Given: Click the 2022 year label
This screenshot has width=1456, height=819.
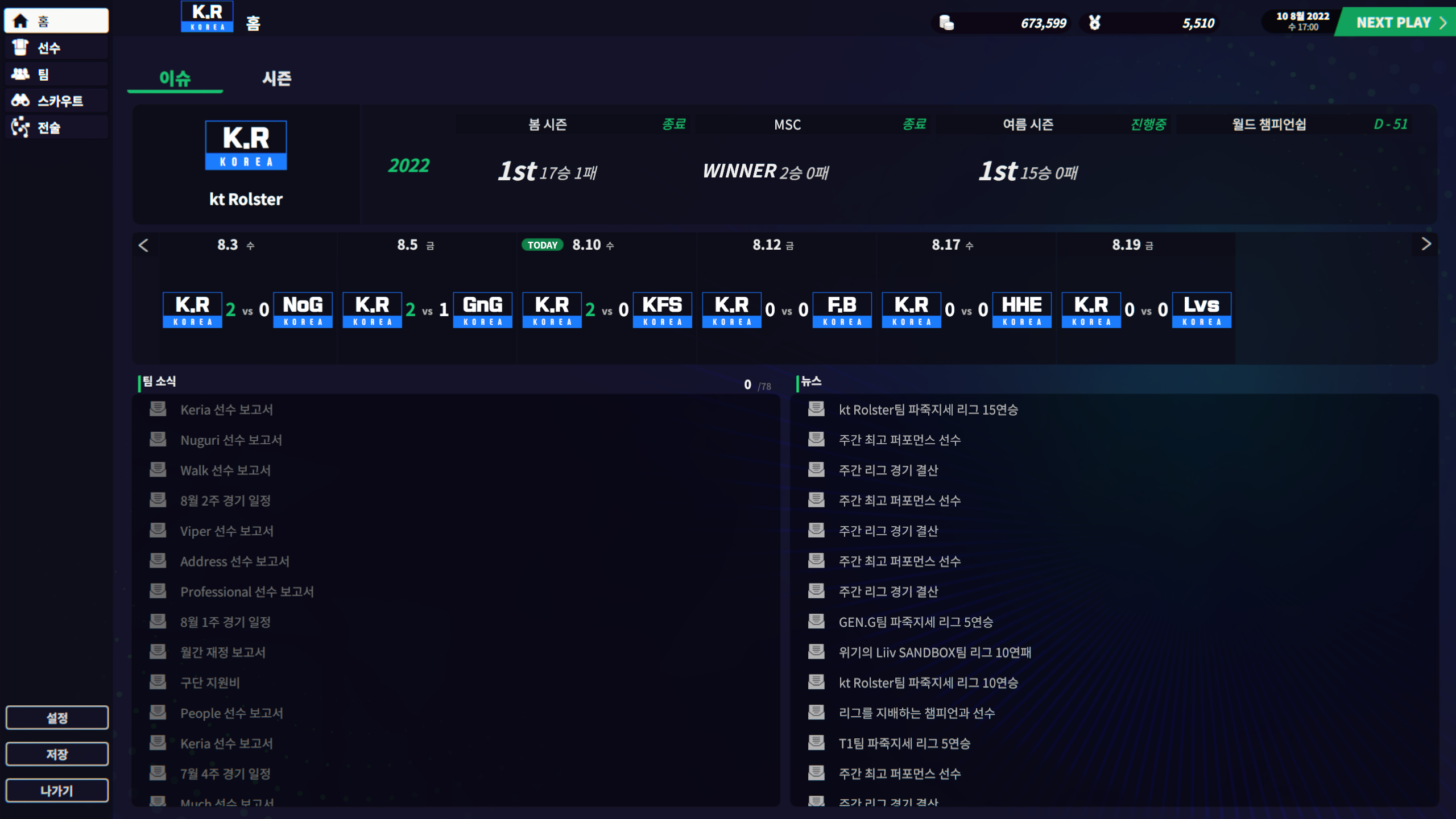Looking at the screenshot, I should coord(409,166).
